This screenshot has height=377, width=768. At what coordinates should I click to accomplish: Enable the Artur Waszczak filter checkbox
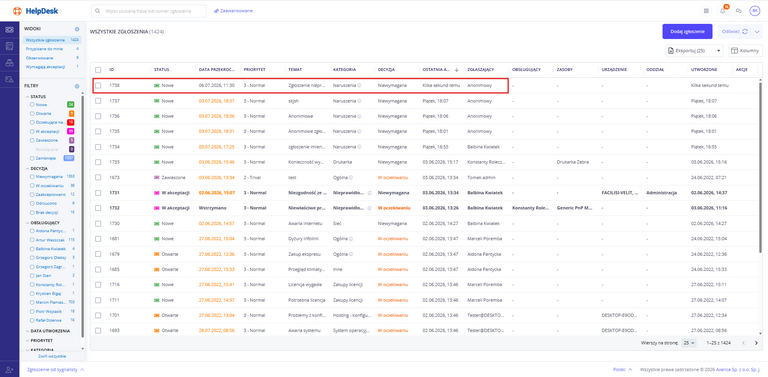[32, 240]
